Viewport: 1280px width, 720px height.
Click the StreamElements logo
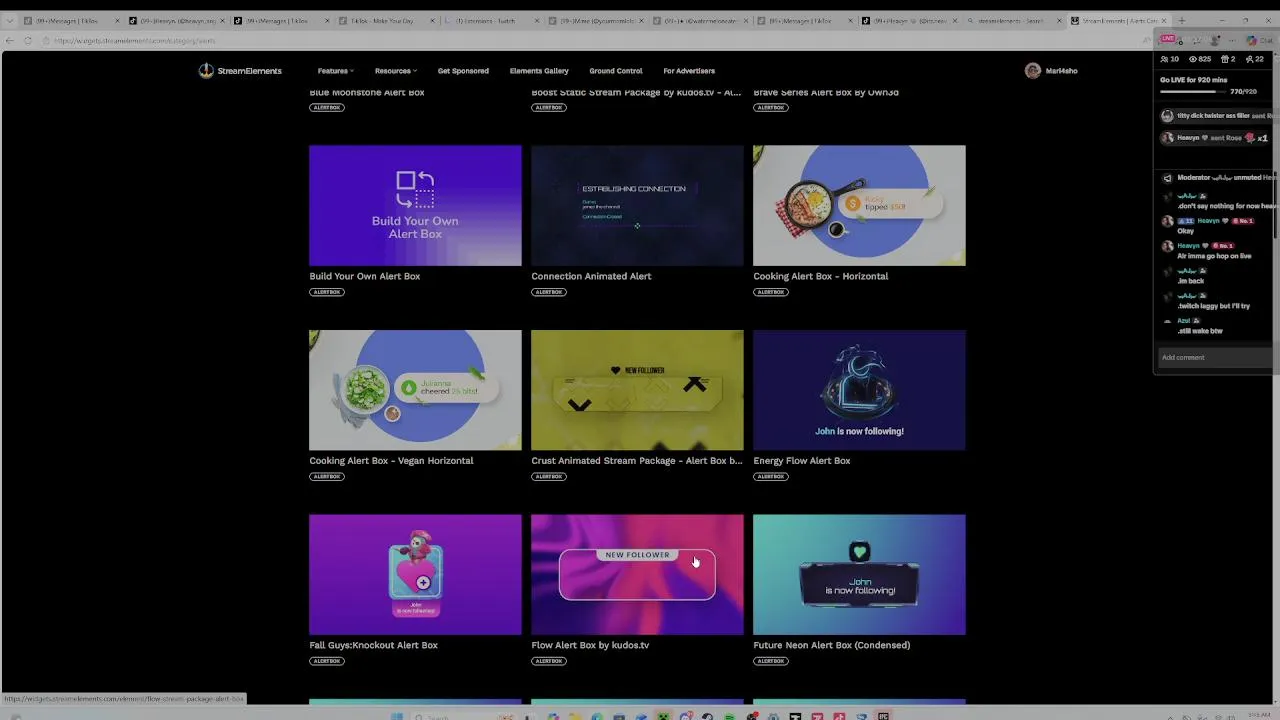pos(240,71)
